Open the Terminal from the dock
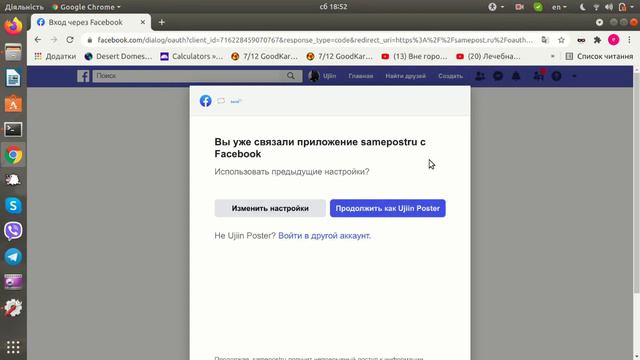 [13, 129]
